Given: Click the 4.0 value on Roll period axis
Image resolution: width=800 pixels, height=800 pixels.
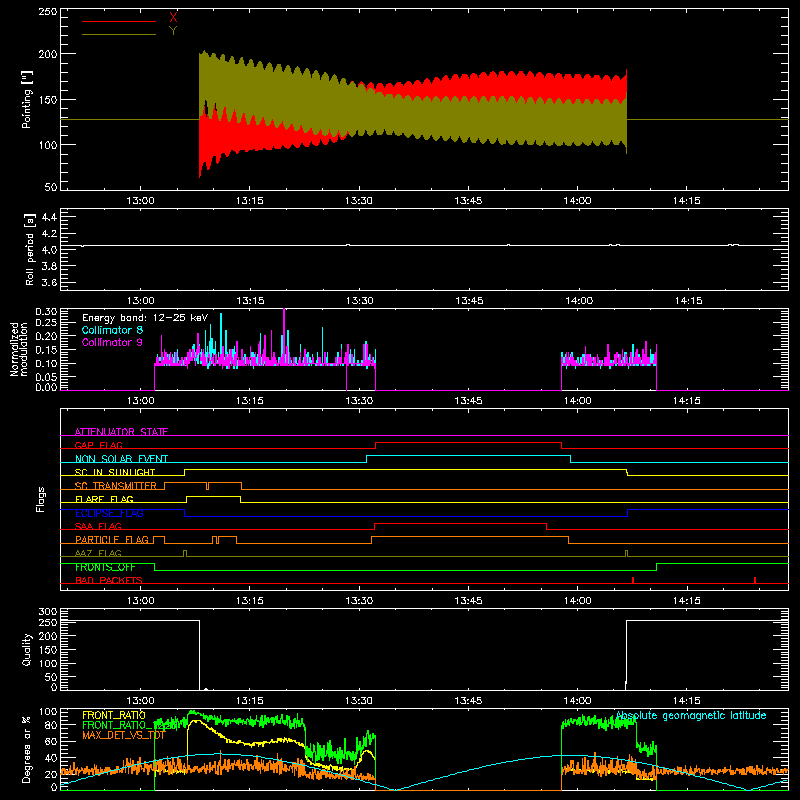Looking at the screenshot, I should [49, 250].
